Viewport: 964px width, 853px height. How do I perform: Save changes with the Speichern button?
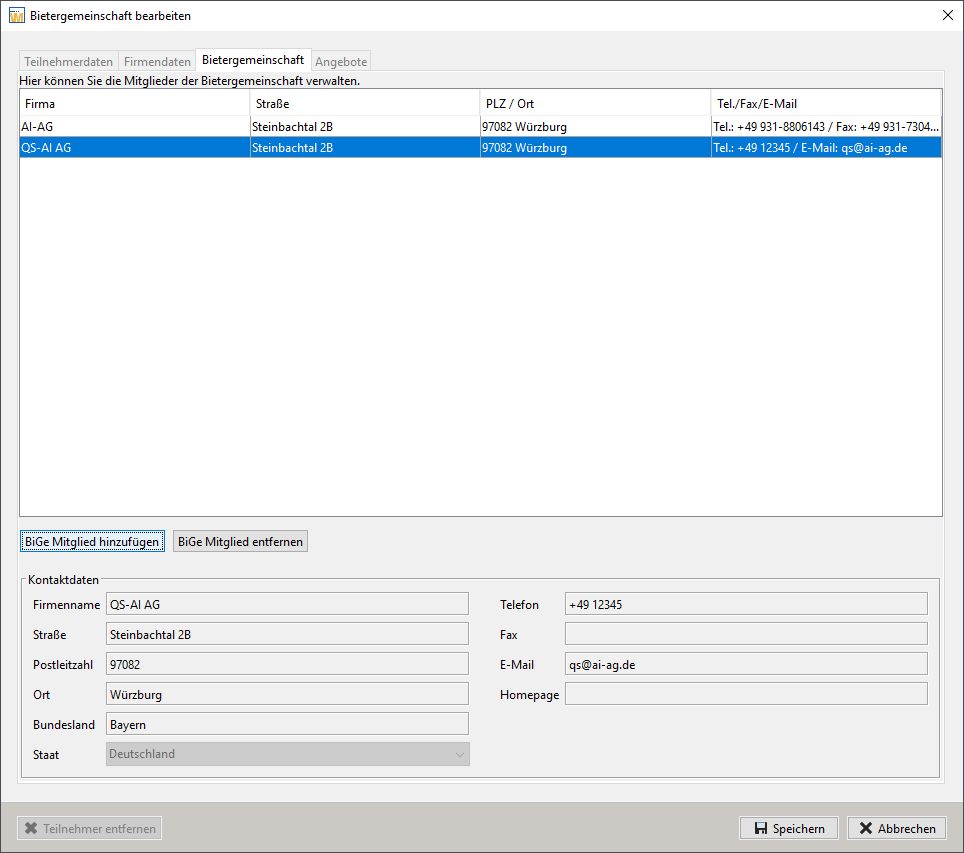789,828
